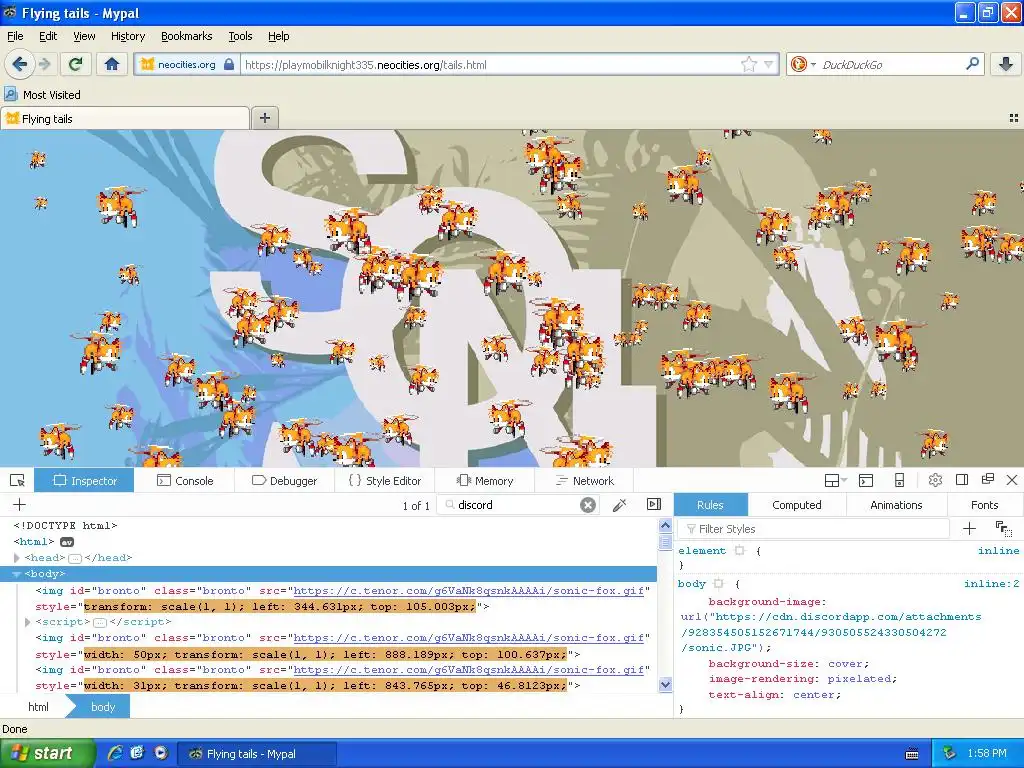Image resolution: width=1024 pixels, height=768 pixels.
Task: Open a new tab with plus button
Action: click(264, 118)
